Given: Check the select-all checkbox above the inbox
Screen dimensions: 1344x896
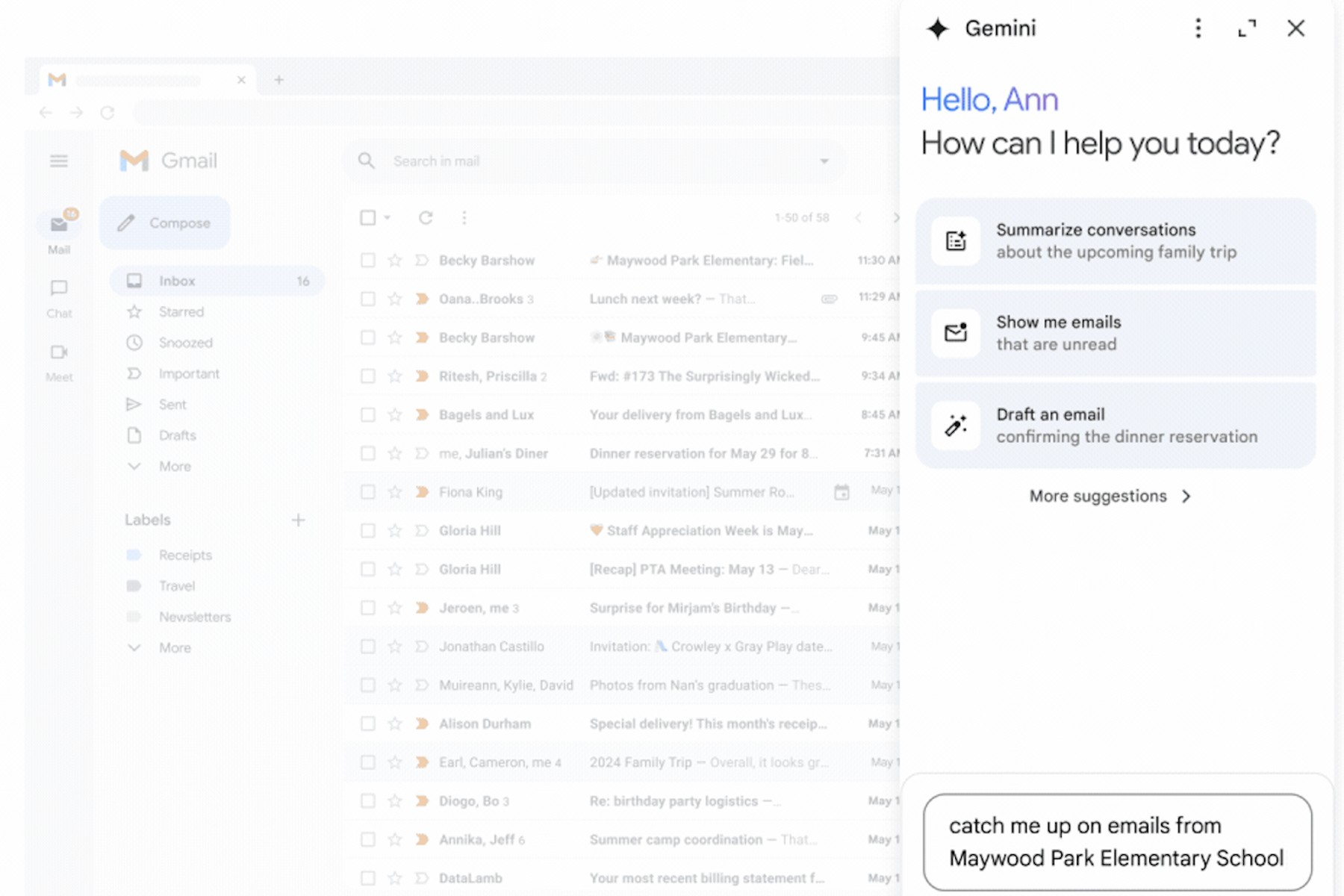Looking at the screenshot, I should click(x=368, y=217).
